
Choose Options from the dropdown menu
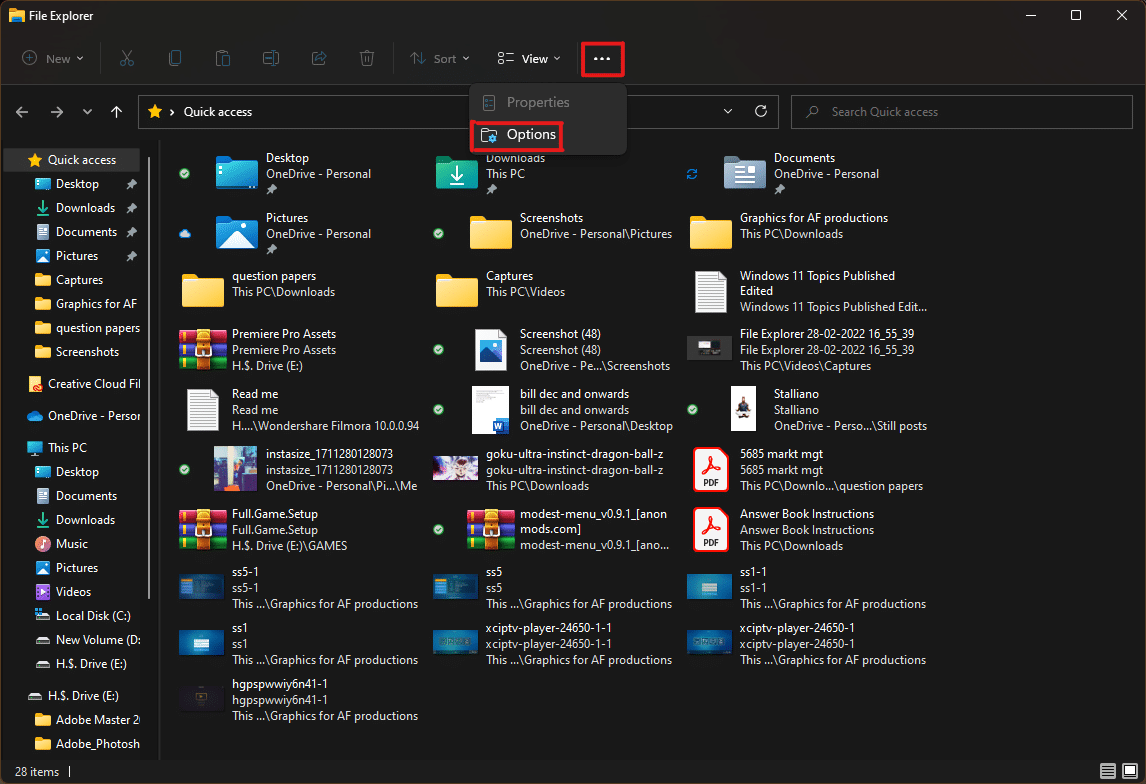click(517, 134)
